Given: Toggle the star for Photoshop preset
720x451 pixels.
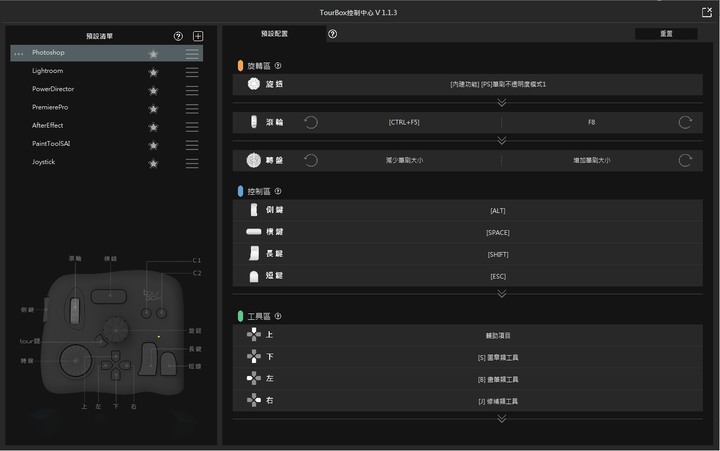Looking at the screenshot, I should coord(153,54).
